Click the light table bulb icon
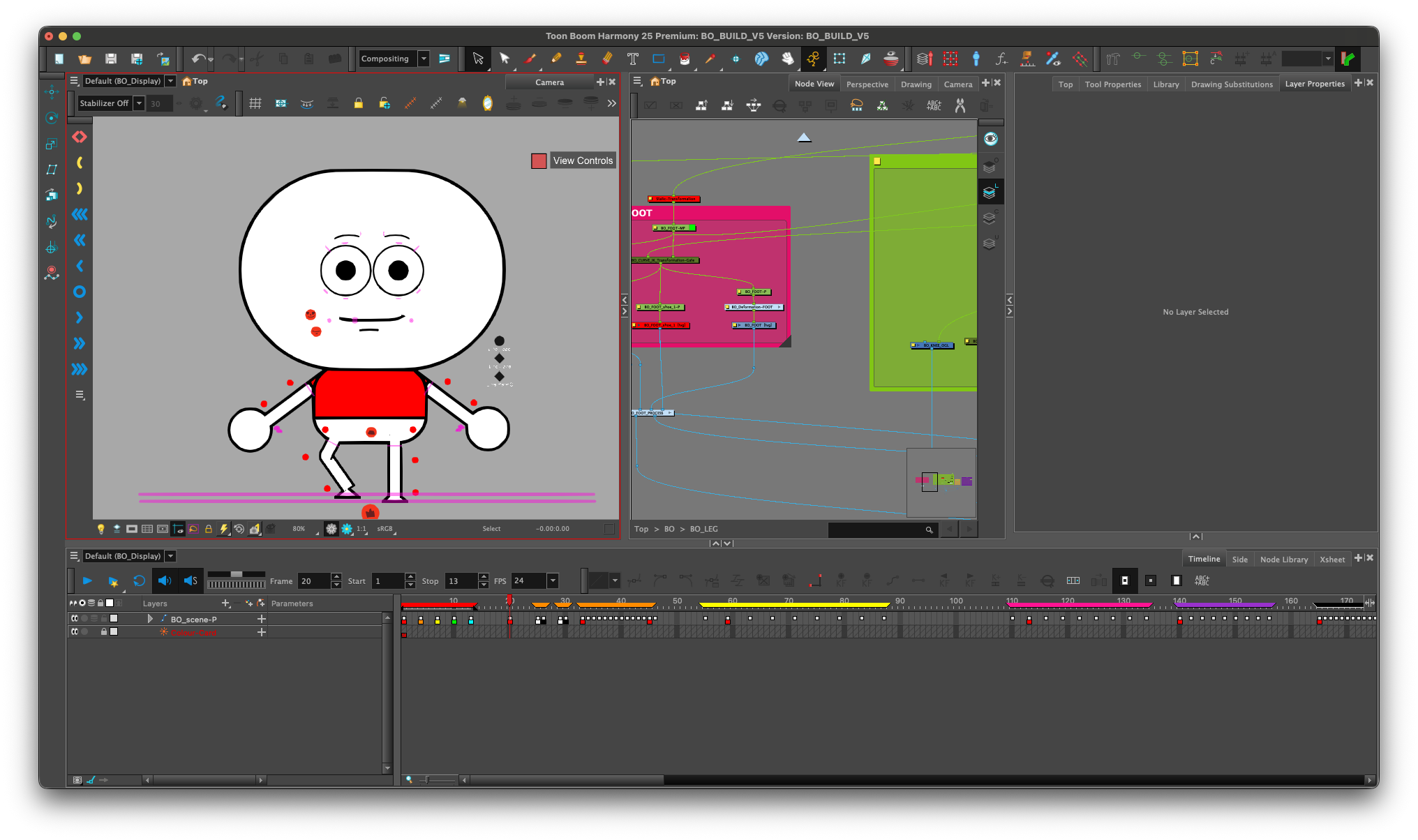The image size is (1418, 840). click(x=100, y=529)
